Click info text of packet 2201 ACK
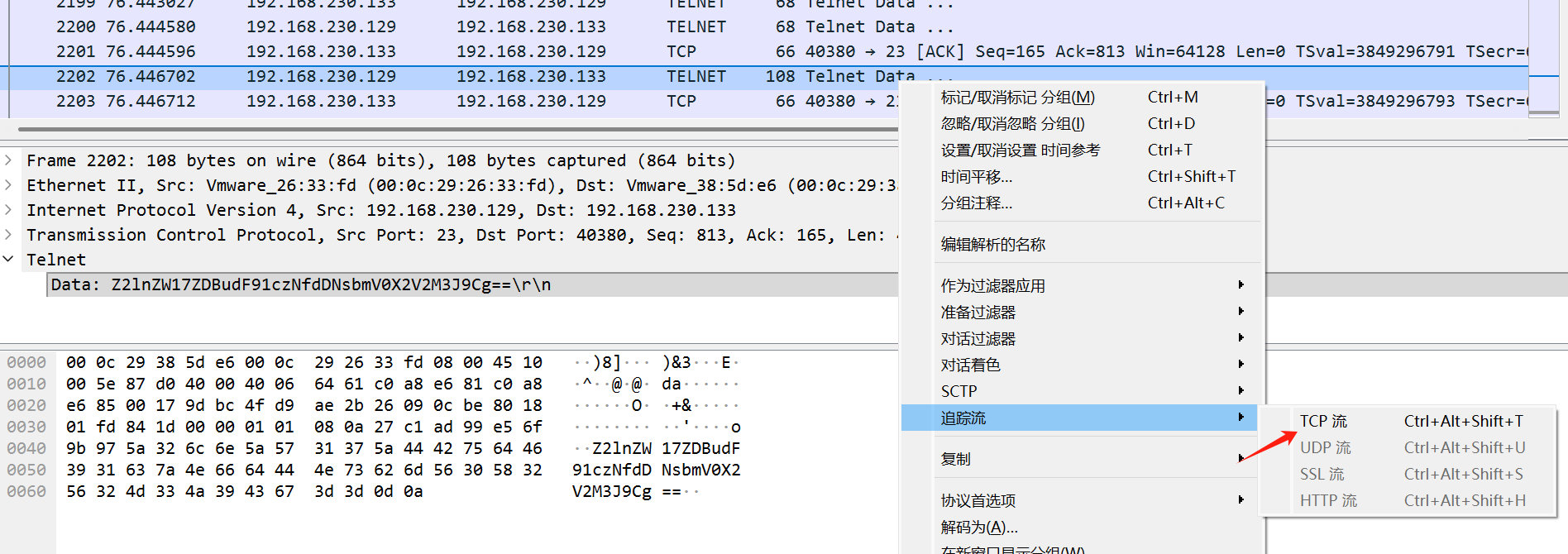 tap(1165, 51)
